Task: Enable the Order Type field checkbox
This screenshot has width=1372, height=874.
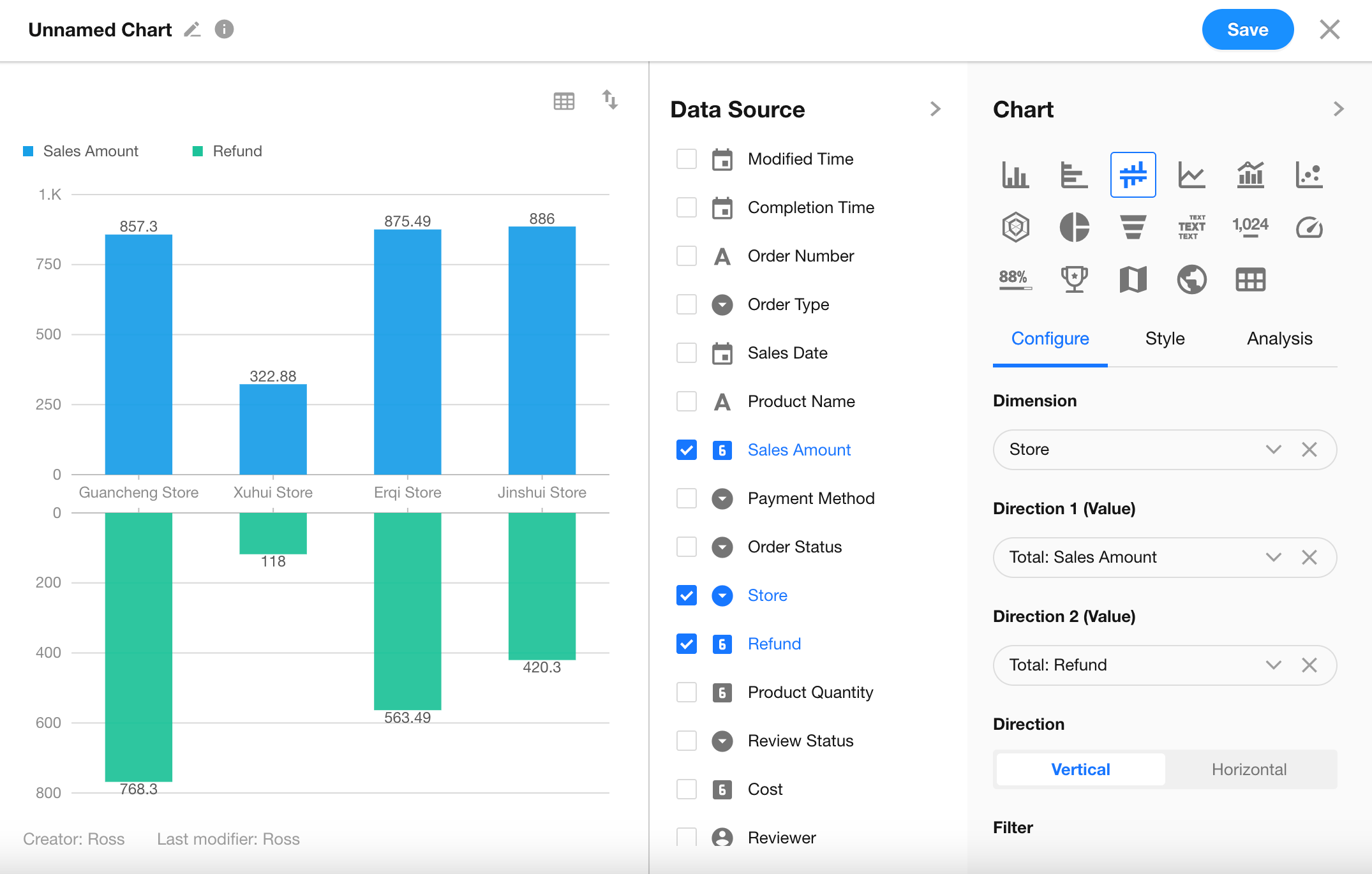Action: pos(687,304)
